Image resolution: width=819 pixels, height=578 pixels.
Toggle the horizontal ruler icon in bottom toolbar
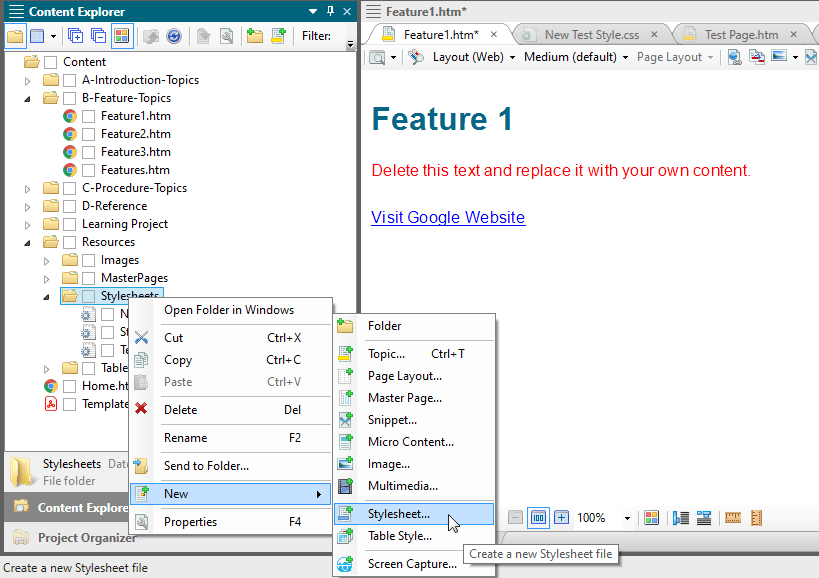tap(732, 518)
